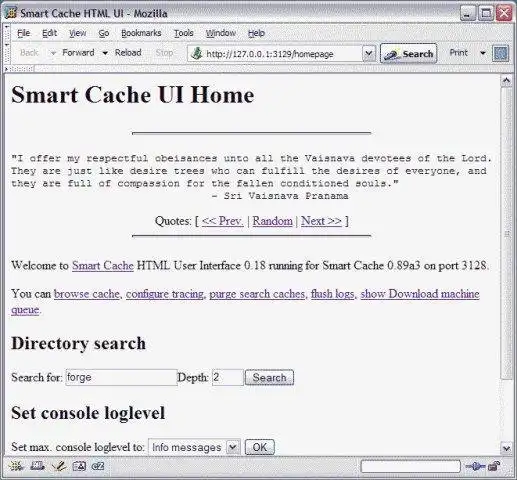Open the URL bar history dropdown
Image resolution: width=517 pixels, height=480 pixels.
click(x=369, y=53)
